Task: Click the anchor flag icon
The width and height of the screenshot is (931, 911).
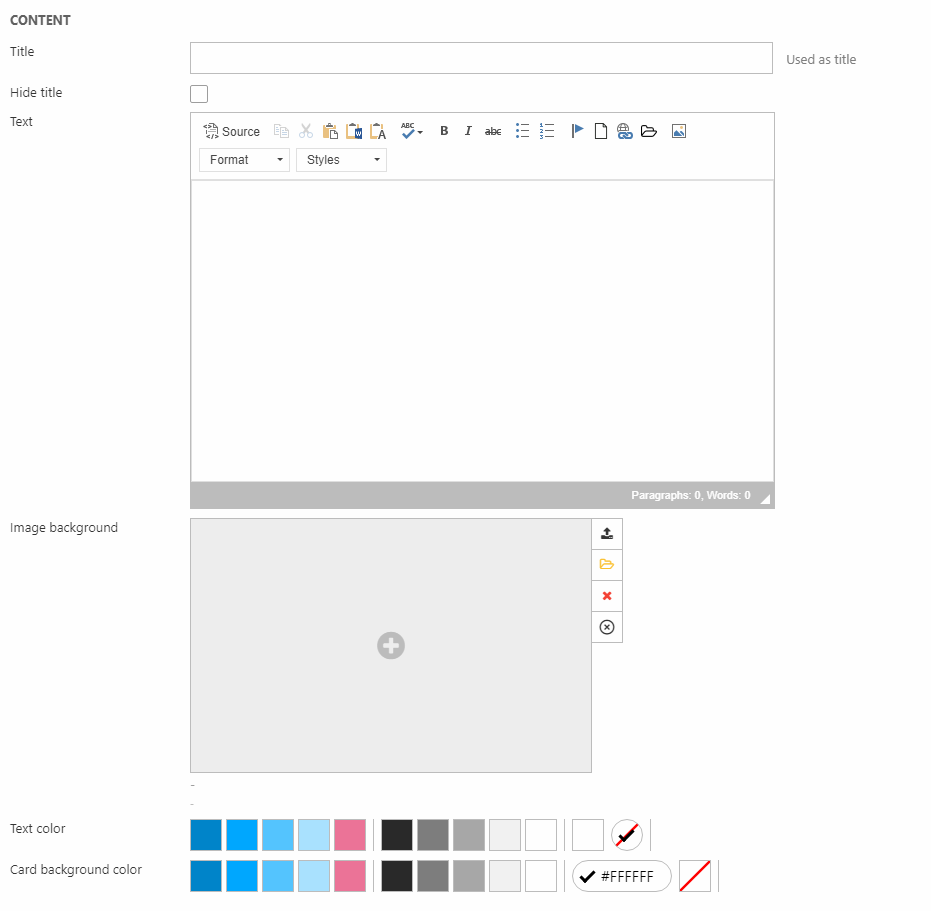Action: tap(577, 131)
